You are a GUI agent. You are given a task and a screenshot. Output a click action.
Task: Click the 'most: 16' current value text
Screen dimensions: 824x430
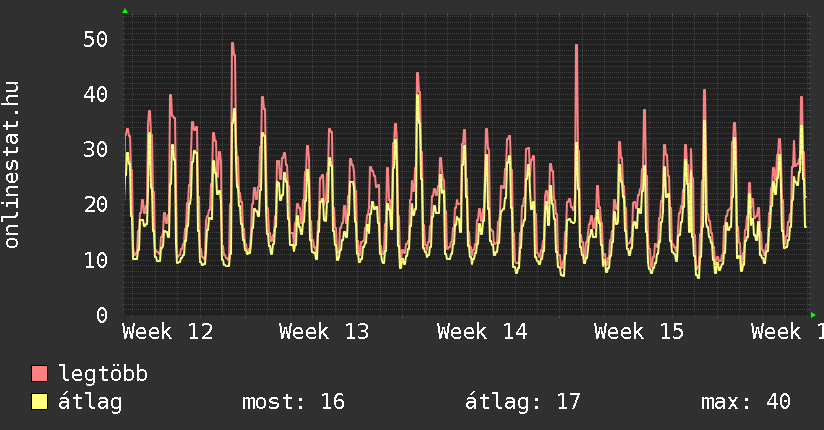pyautogui.click(x=293, y=402)
